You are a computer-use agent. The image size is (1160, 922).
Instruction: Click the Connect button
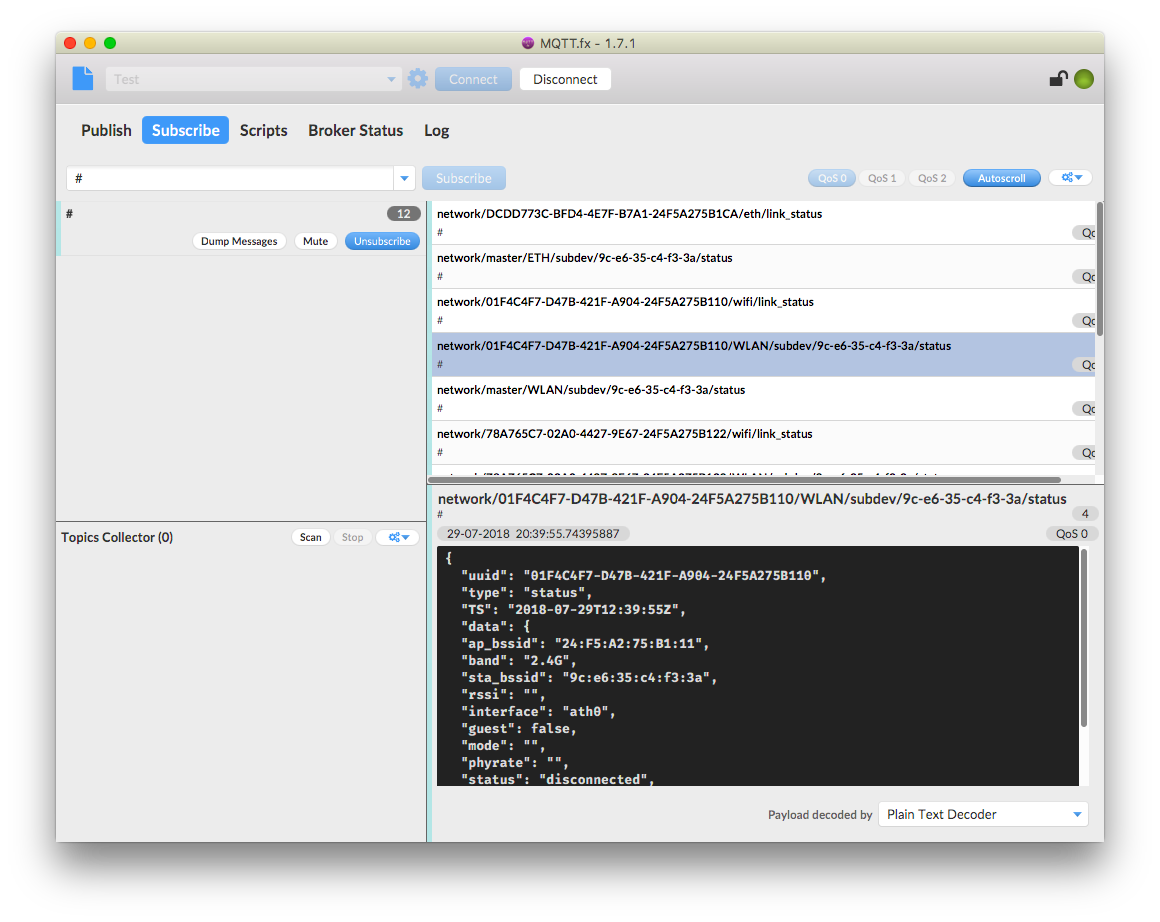(473, 79)
